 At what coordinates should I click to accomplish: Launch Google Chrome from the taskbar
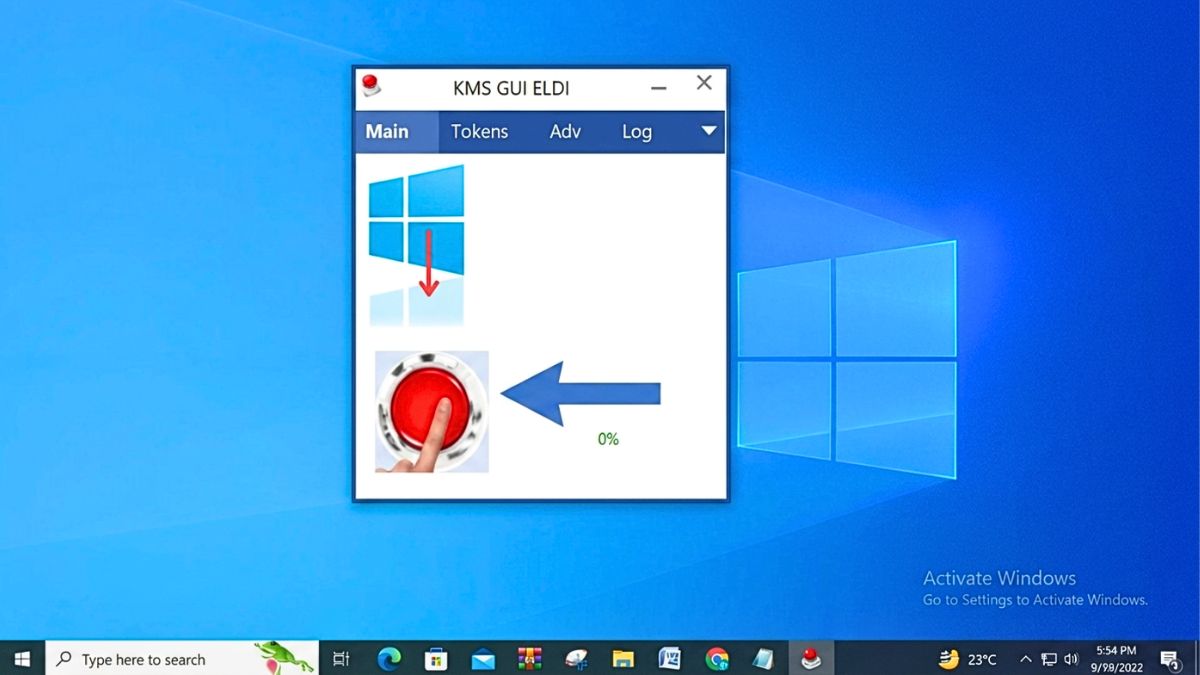(x=717, y=659)
